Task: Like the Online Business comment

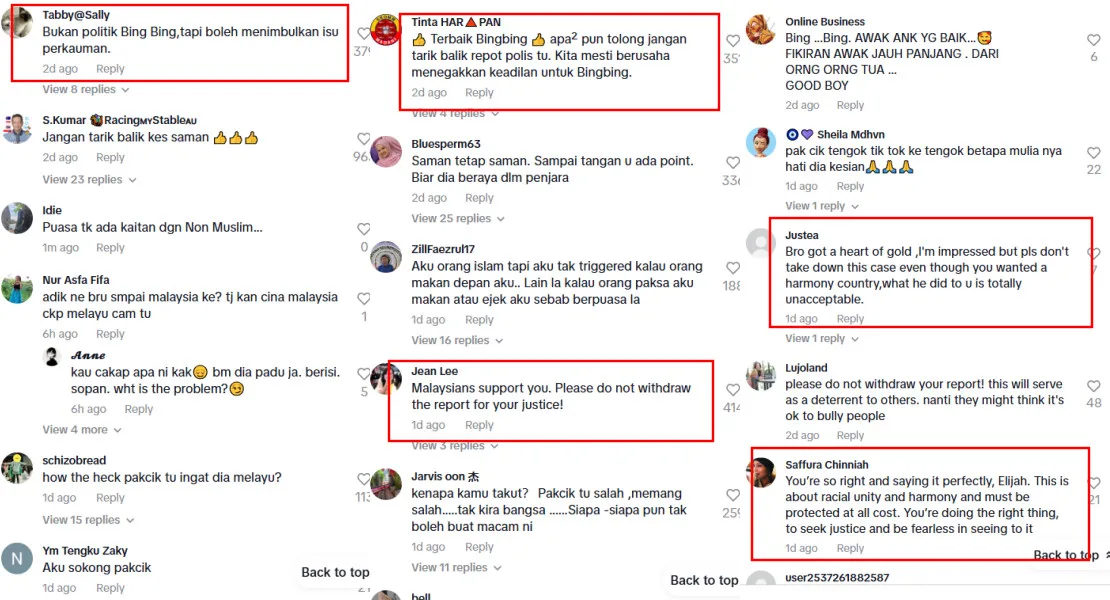Action: [1094, 40]
